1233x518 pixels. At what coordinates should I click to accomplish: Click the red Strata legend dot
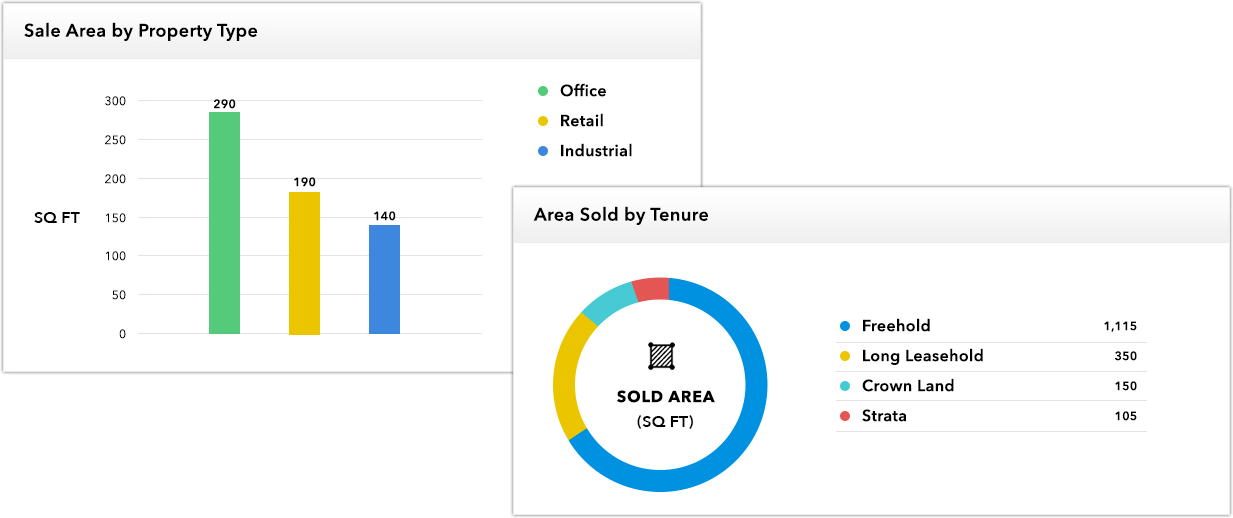click(845, 416)
